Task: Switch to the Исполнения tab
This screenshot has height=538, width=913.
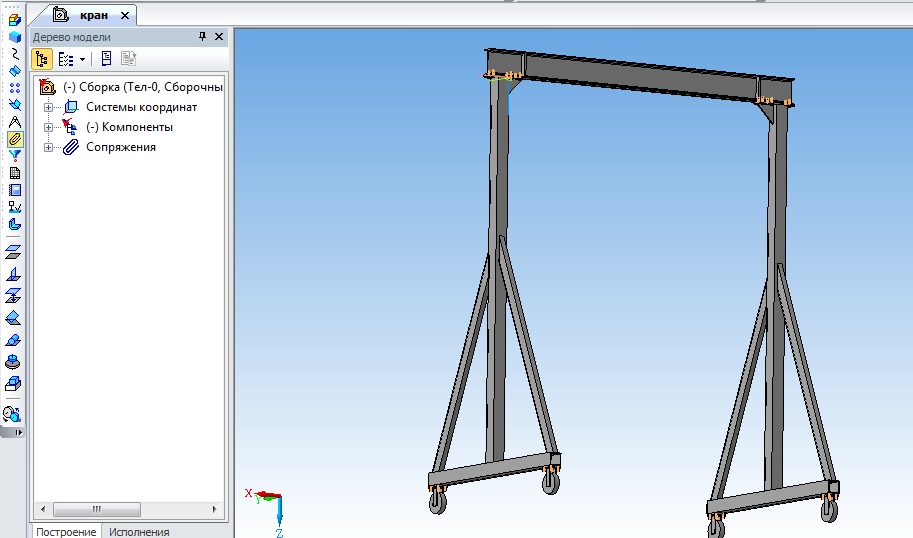Action: click(x=139, y=532)
